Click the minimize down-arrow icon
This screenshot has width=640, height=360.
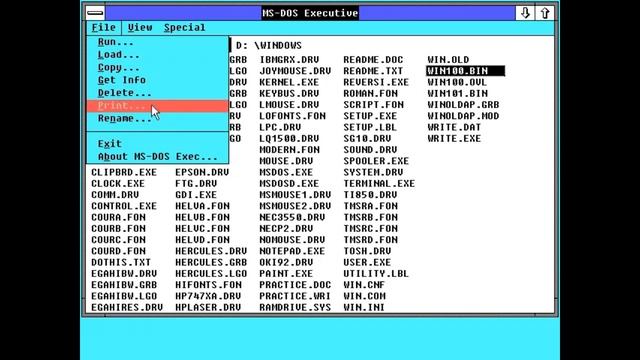[525, 13]
